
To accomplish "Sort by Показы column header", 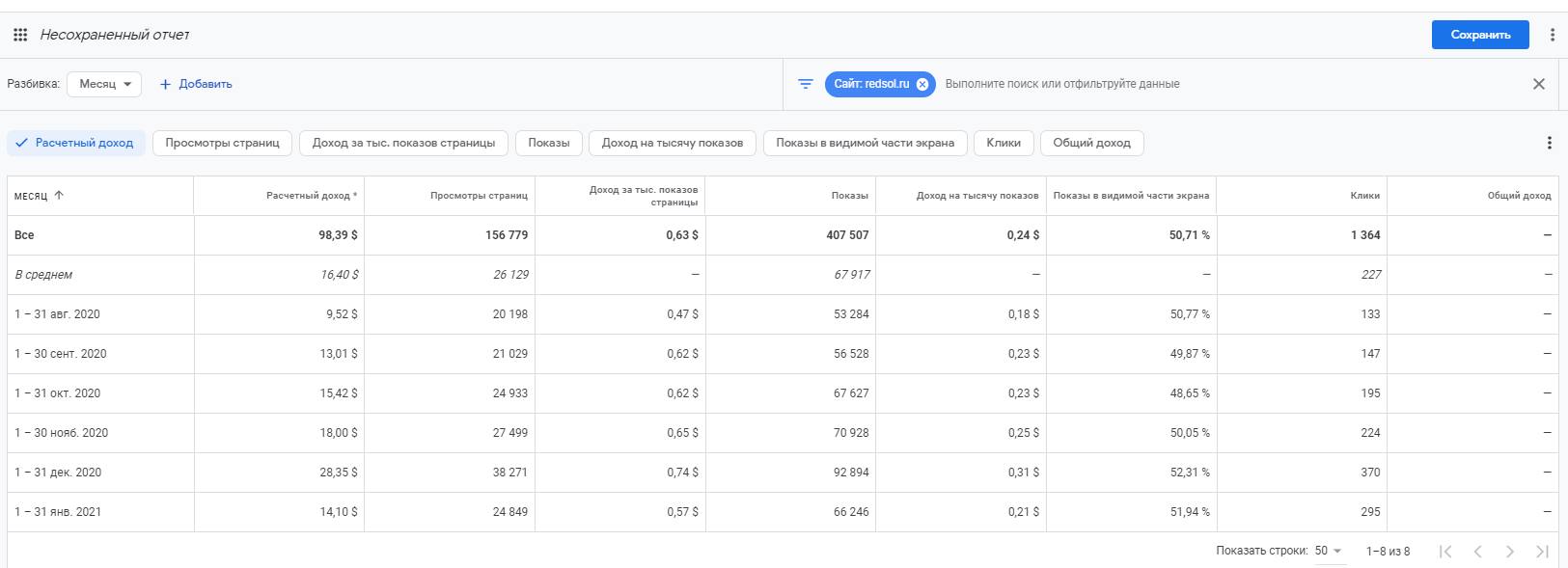I will tap(849, 196).
